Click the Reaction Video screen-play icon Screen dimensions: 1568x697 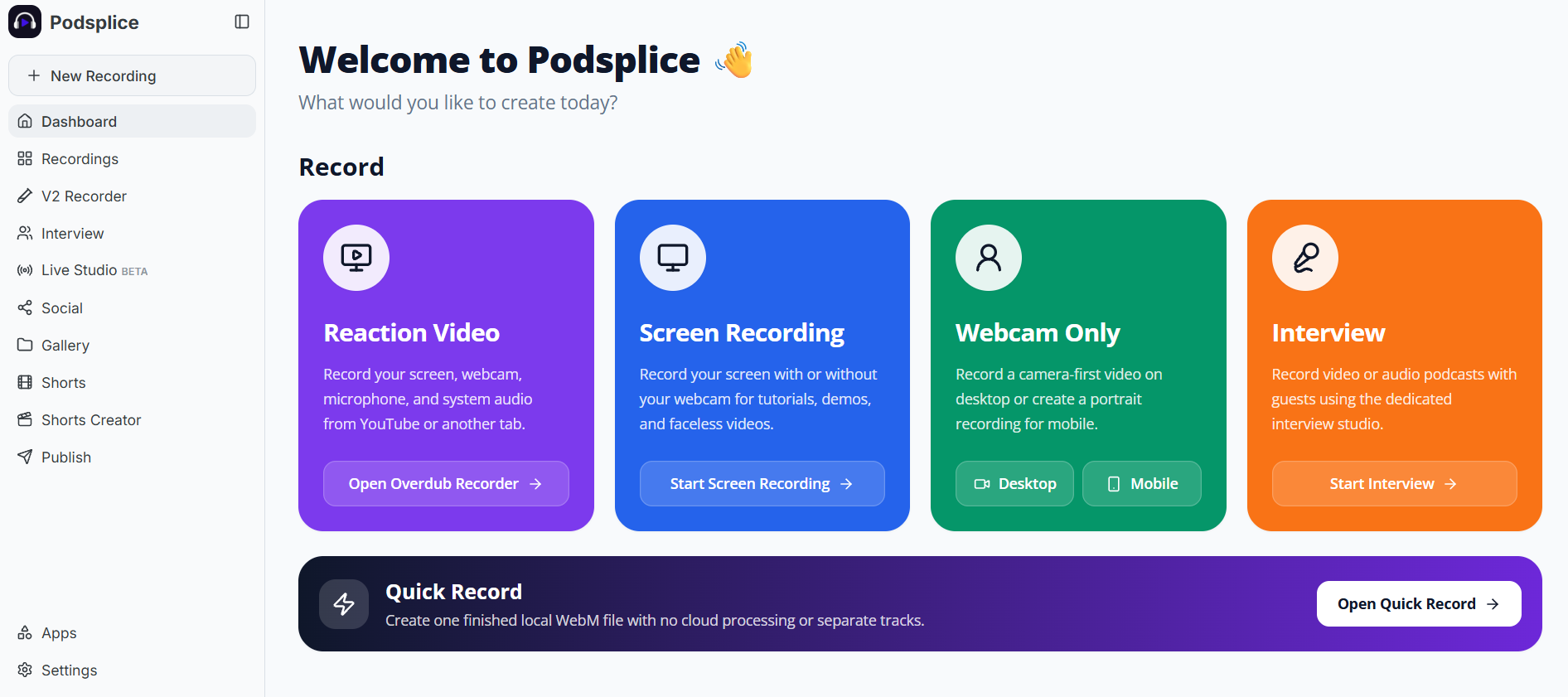pos(356,258)
